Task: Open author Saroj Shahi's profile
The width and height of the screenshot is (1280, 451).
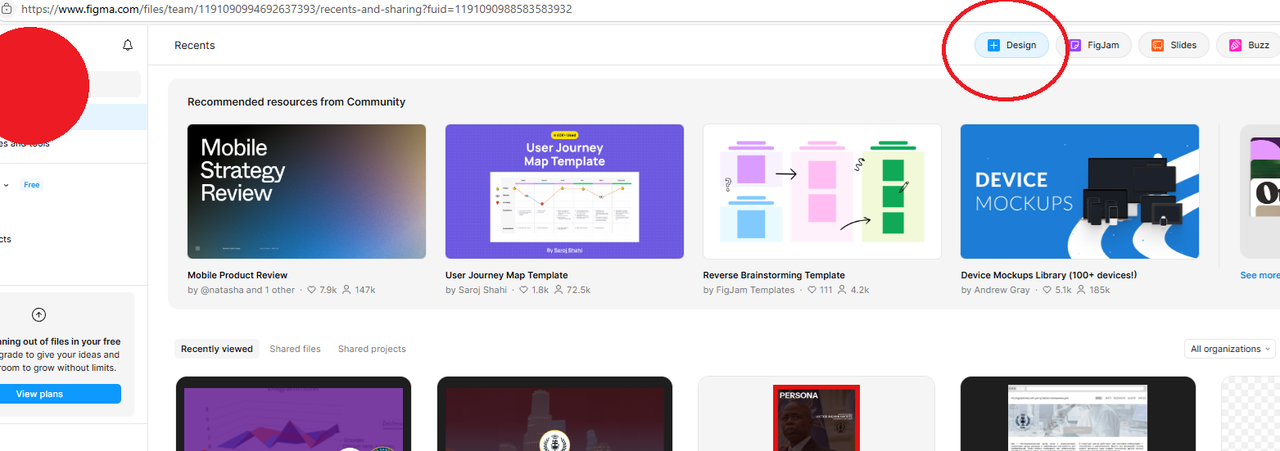Action: click(483, 290)
